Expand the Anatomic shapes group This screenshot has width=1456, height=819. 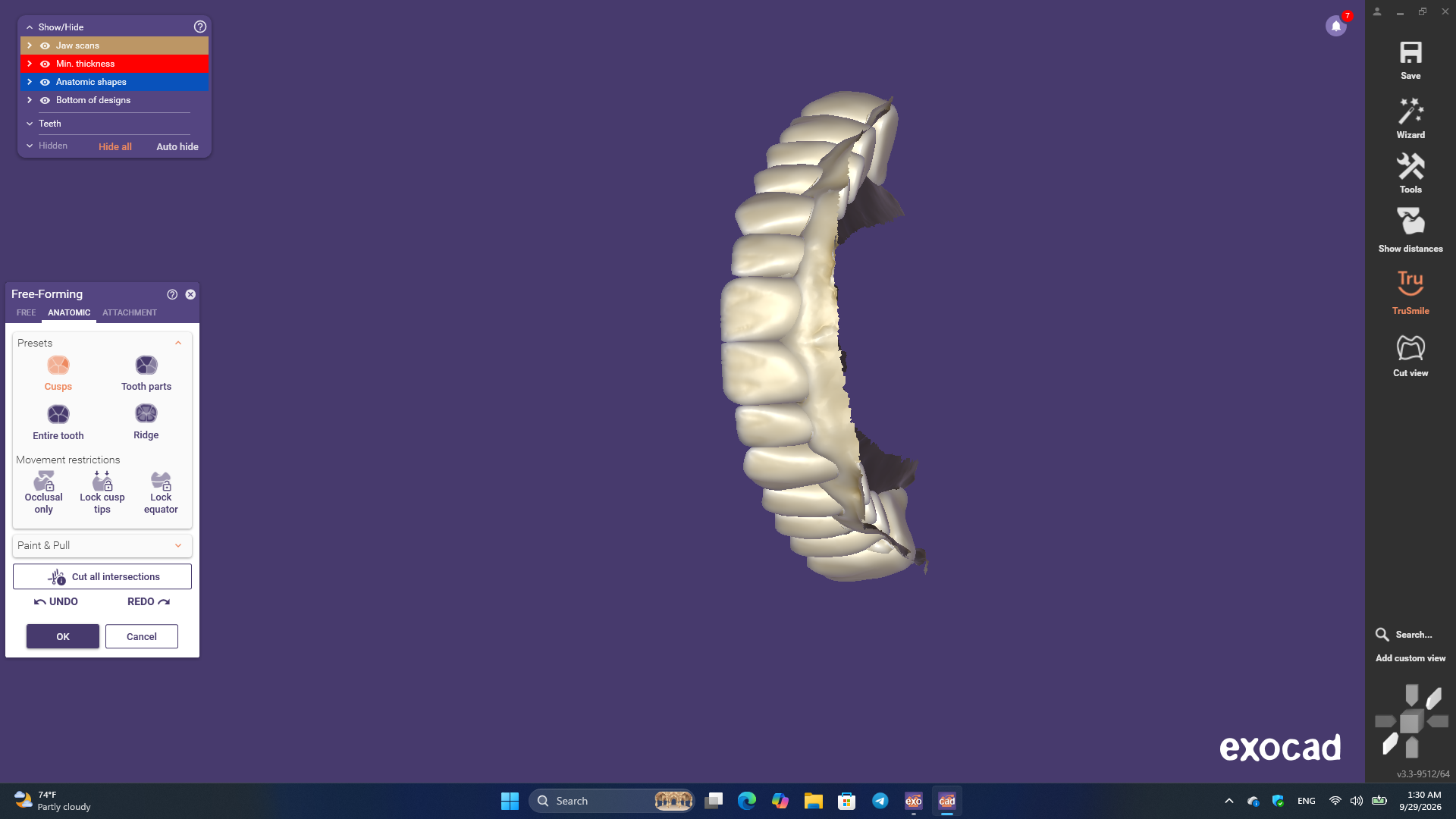[x=30, y=82]
